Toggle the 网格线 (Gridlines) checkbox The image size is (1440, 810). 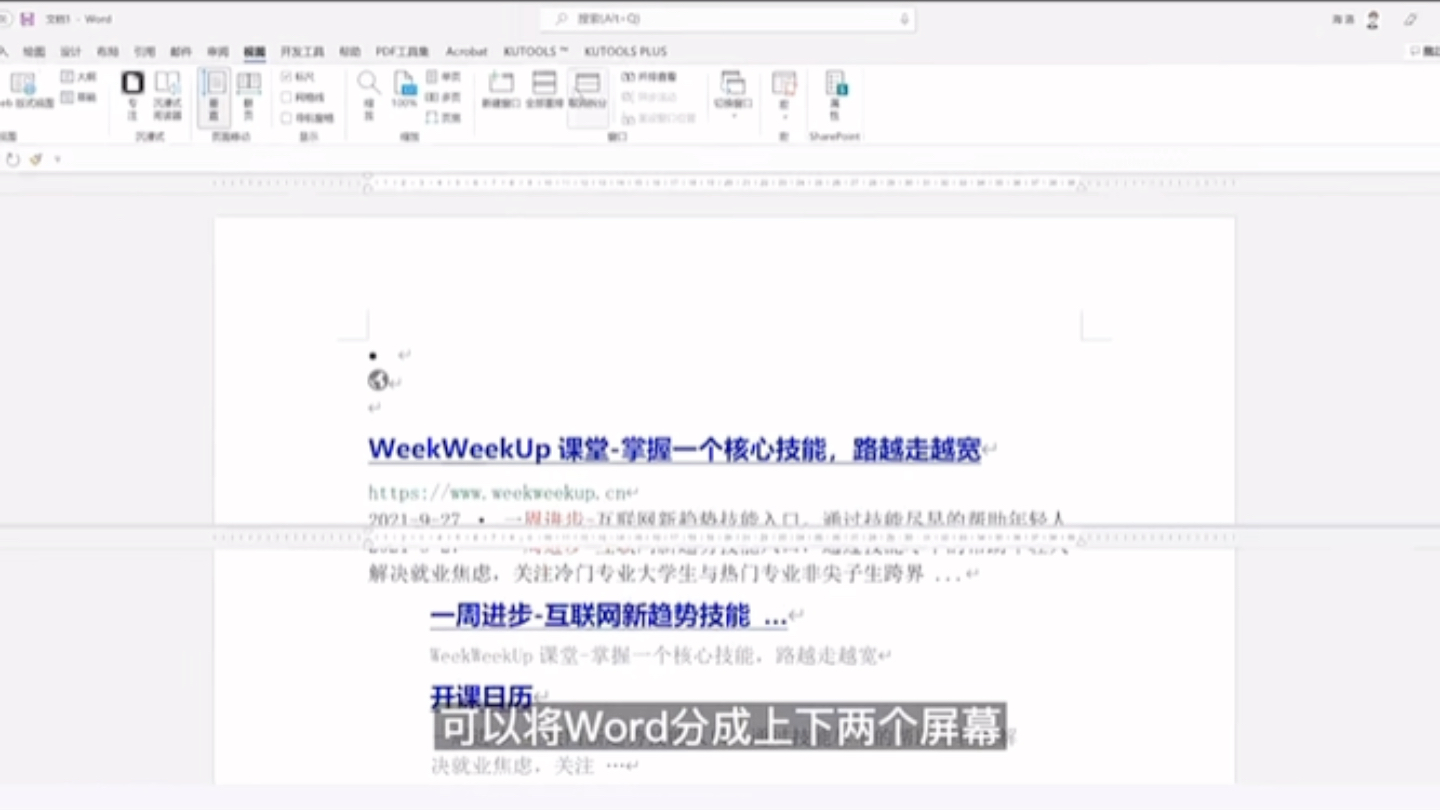(303, 97)
